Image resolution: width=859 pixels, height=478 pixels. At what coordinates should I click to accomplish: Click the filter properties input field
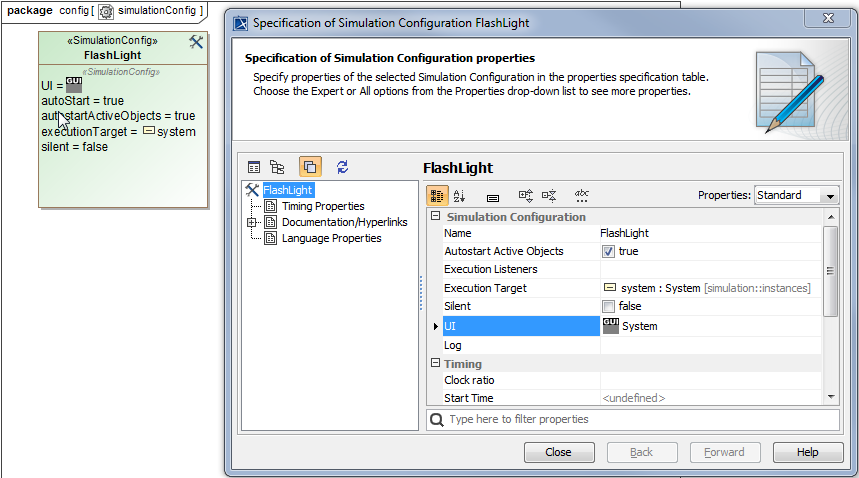pyautogui.click(x=633, y=419)
